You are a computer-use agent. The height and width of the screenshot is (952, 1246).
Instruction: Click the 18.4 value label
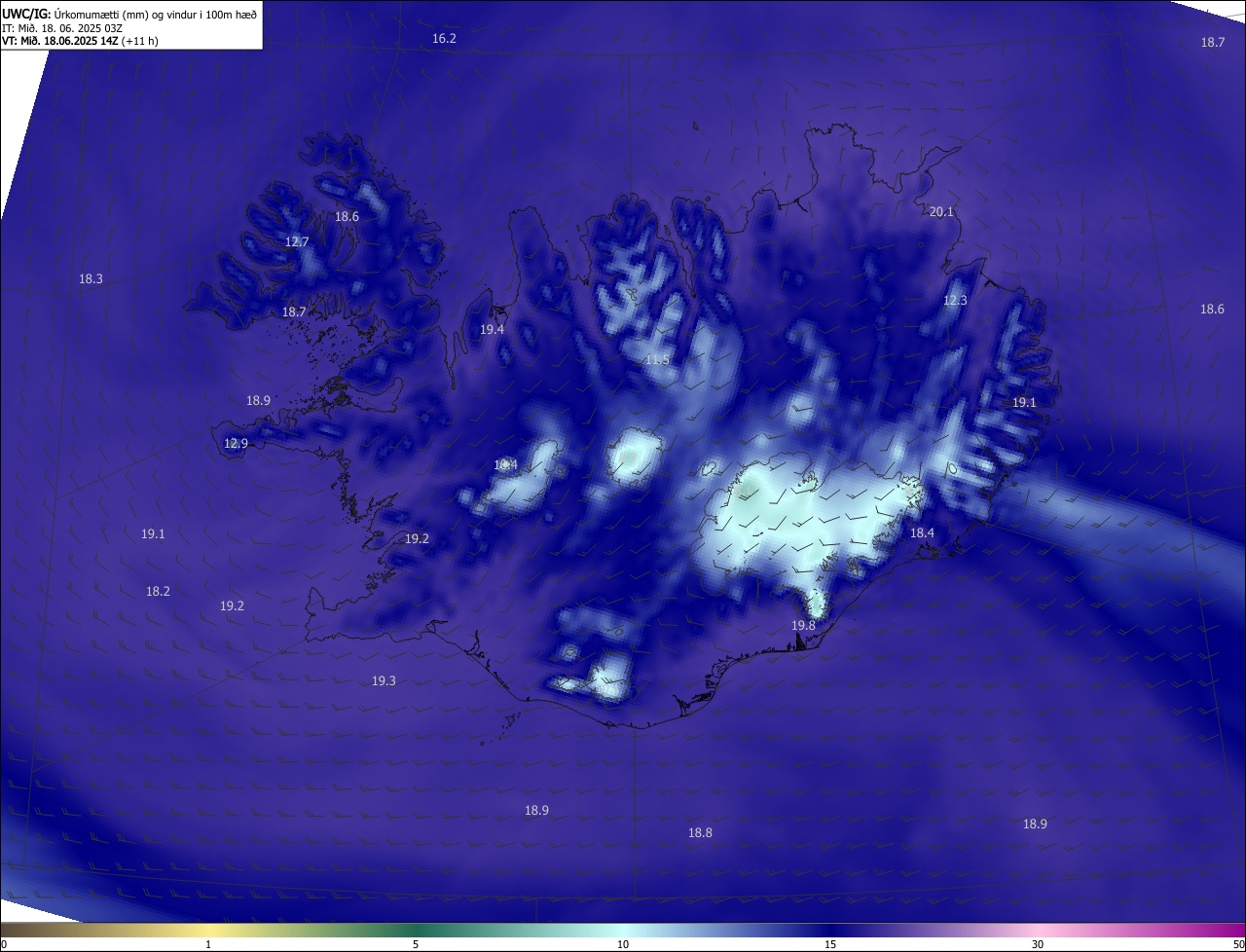click(x=922, y=533)
